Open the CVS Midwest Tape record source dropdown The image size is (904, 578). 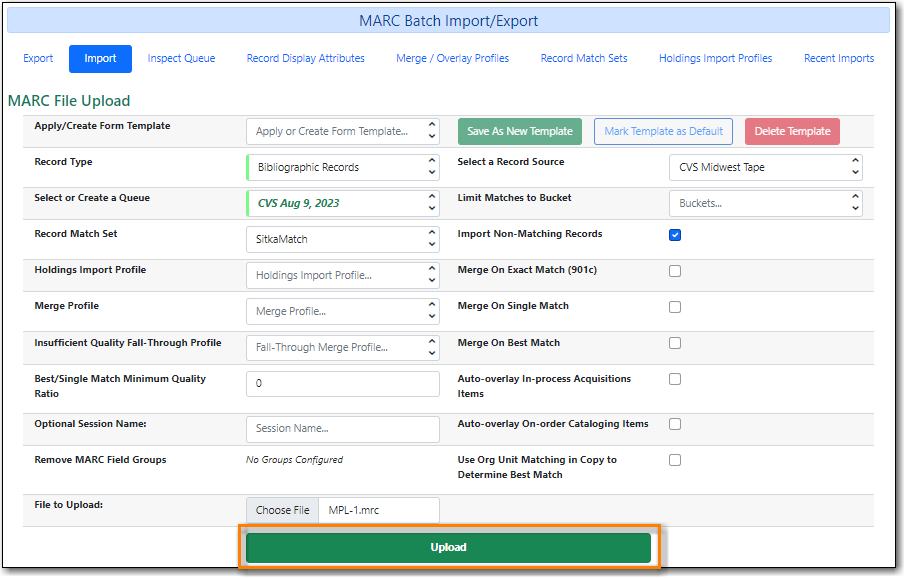pos(765,167)
